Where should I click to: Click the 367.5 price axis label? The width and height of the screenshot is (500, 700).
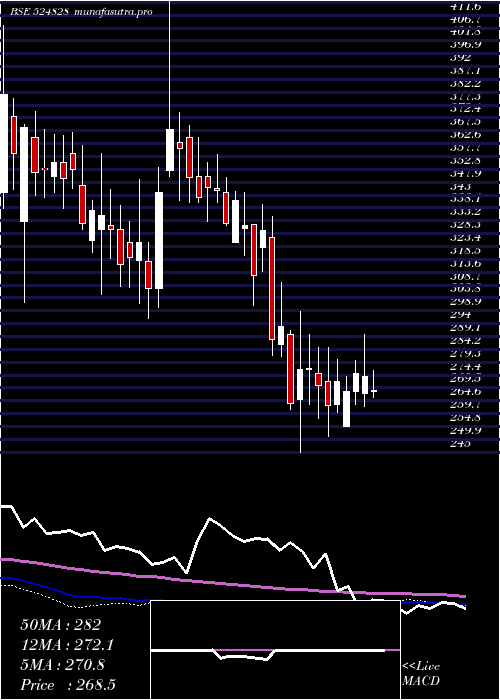[x=466, y=122]
